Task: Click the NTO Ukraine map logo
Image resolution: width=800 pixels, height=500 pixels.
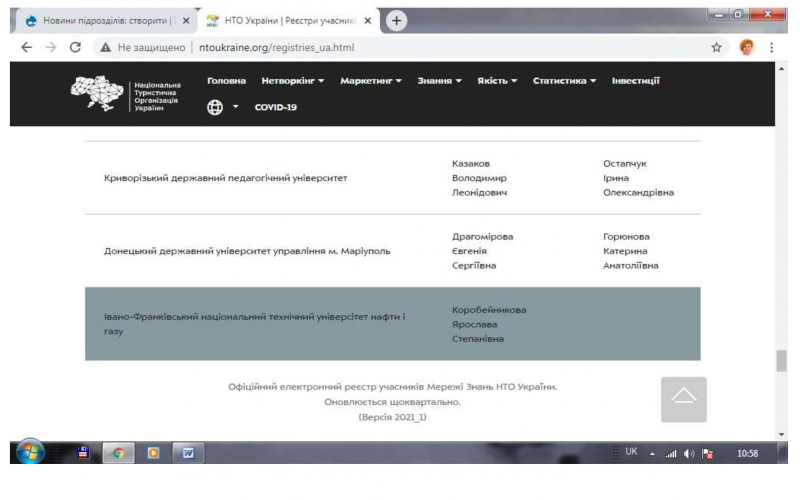Action: click(97, 93)
